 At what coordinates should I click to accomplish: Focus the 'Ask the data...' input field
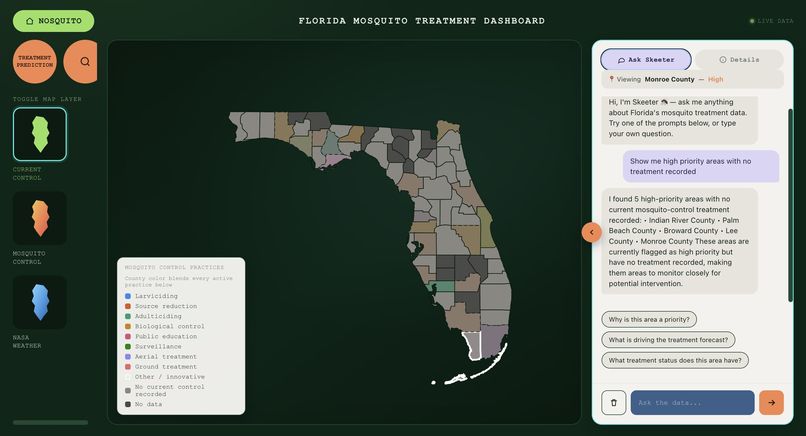(692, 403)
